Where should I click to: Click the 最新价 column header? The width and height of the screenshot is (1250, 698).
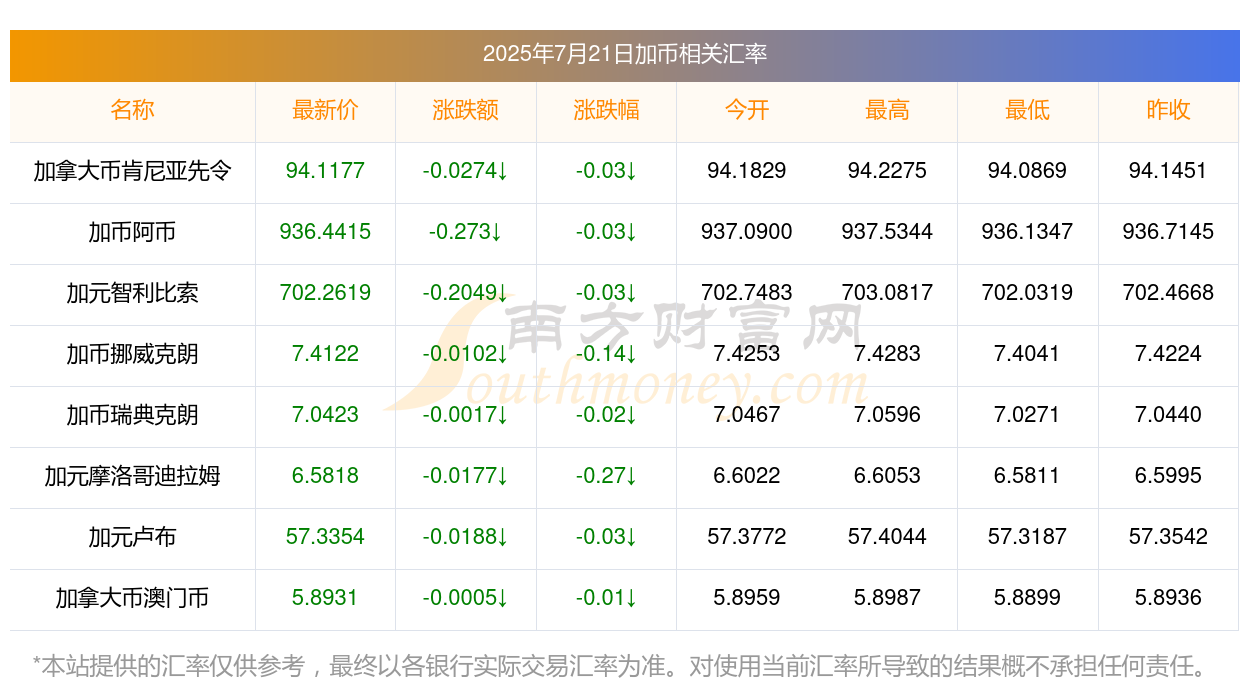coord(325,110)
